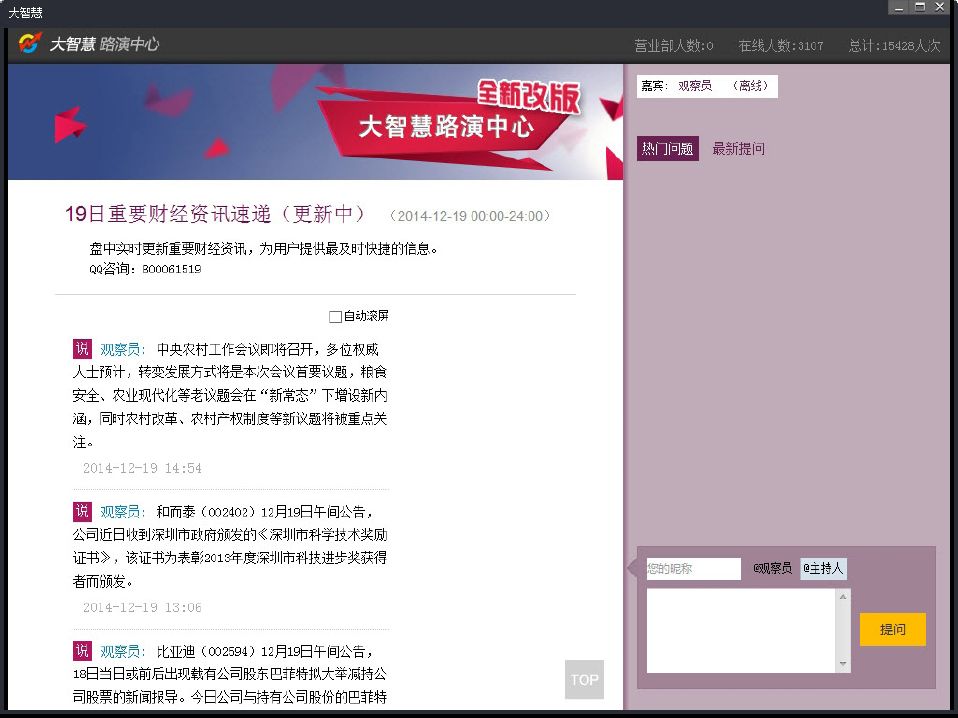958x718 pixels.
Task: Click the 总计:15428人次 counter
Action: [894, 46]
